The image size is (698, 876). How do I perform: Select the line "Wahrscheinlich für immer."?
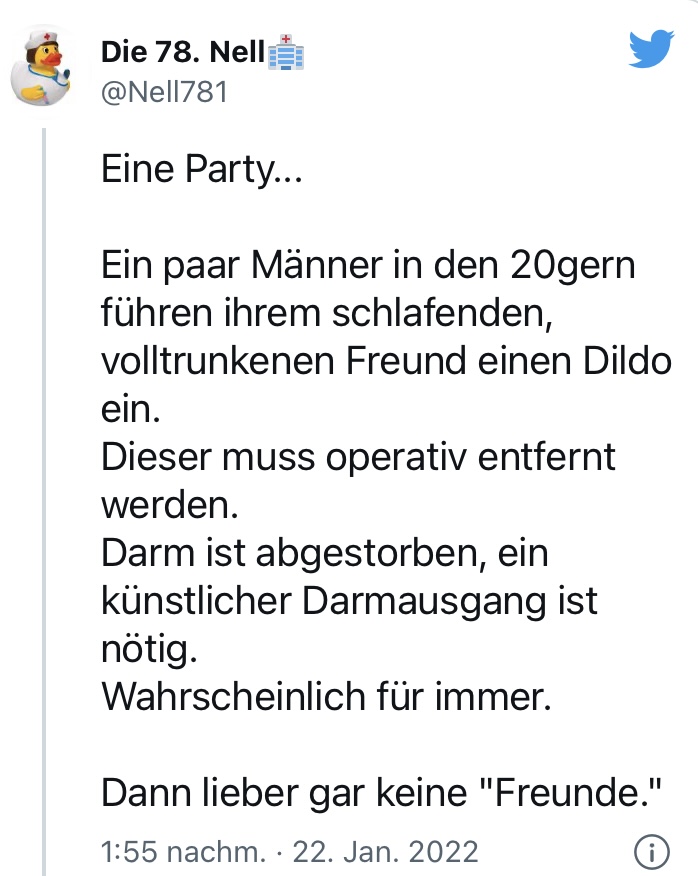(x=326, y=694)
